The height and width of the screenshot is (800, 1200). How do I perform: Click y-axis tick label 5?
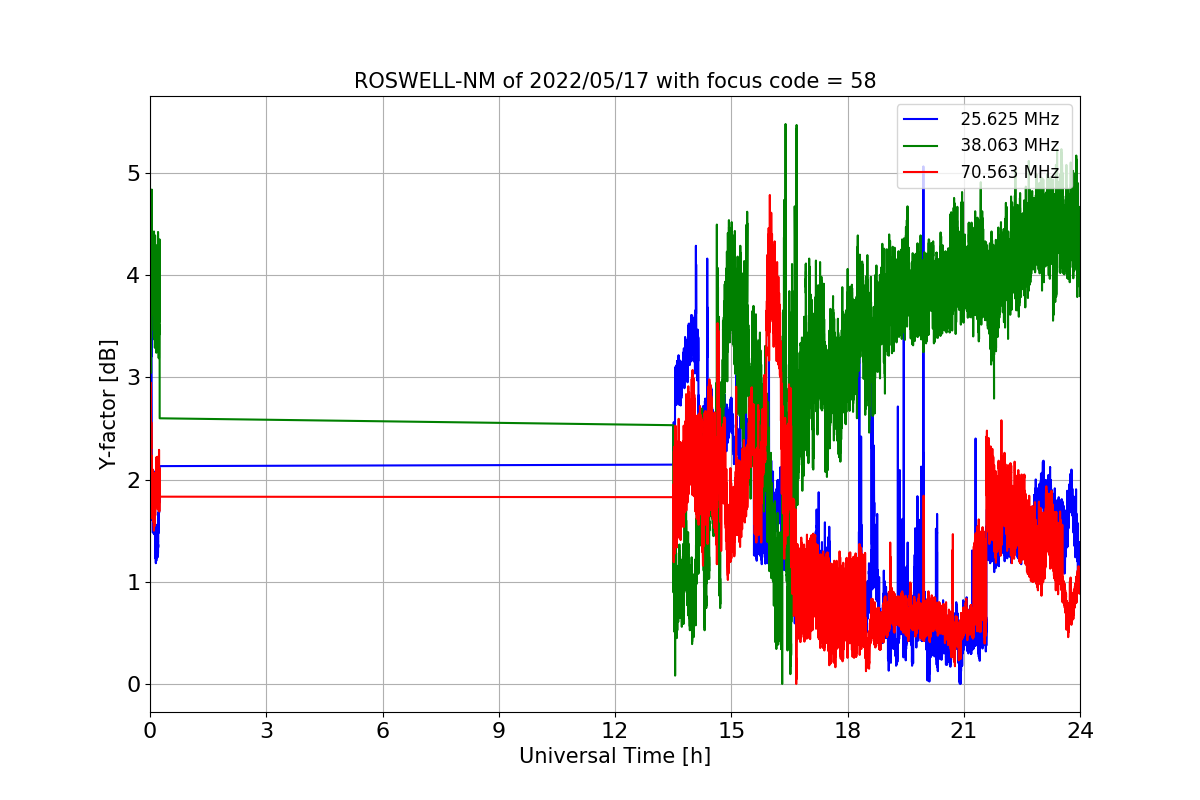[132, 174]
